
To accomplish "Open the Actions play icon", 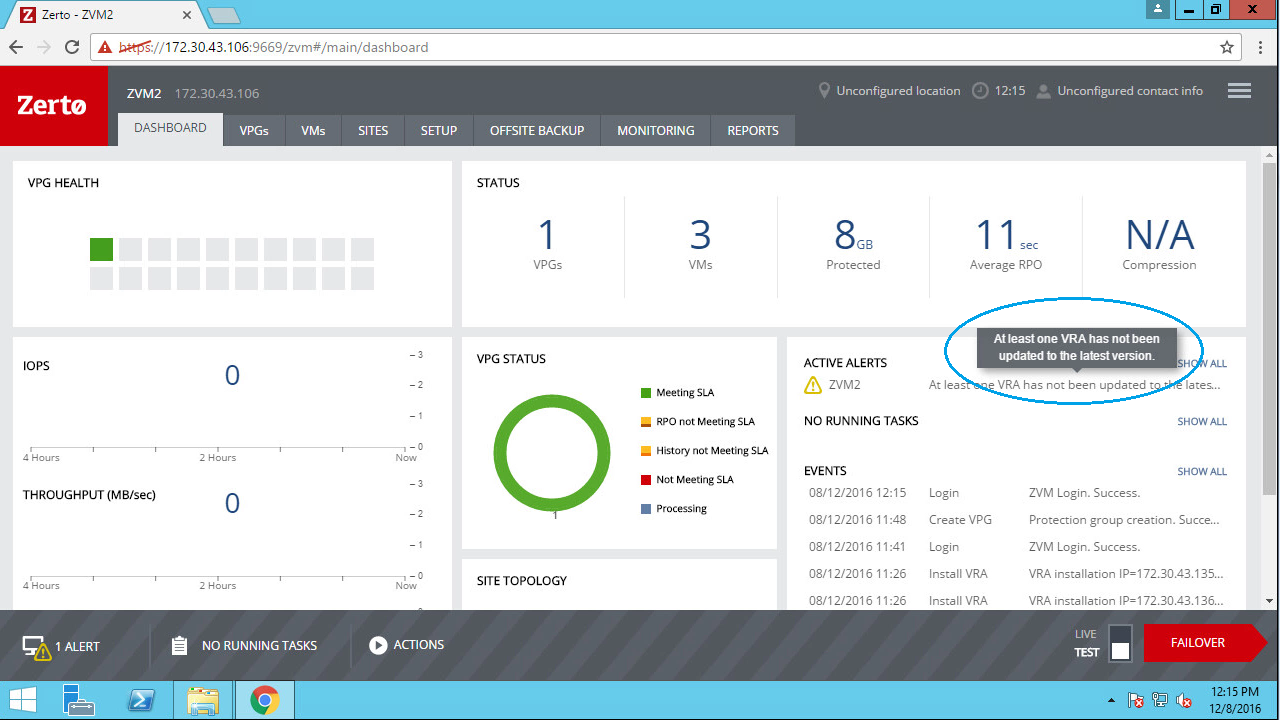I will 378,645.
